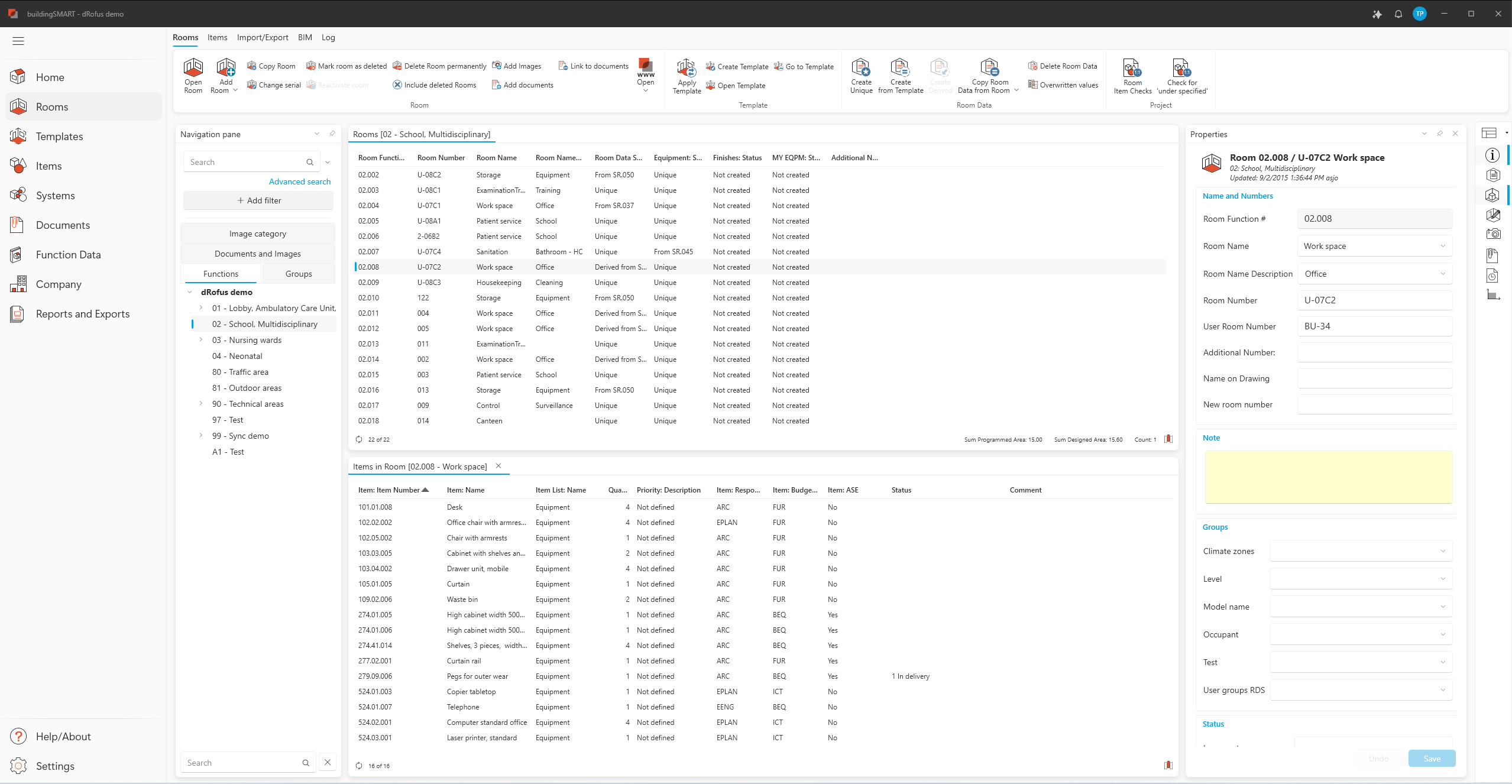Collapse the dRofus demo root node
This screenshot has height=784, width=1512.
pos(190,292)
